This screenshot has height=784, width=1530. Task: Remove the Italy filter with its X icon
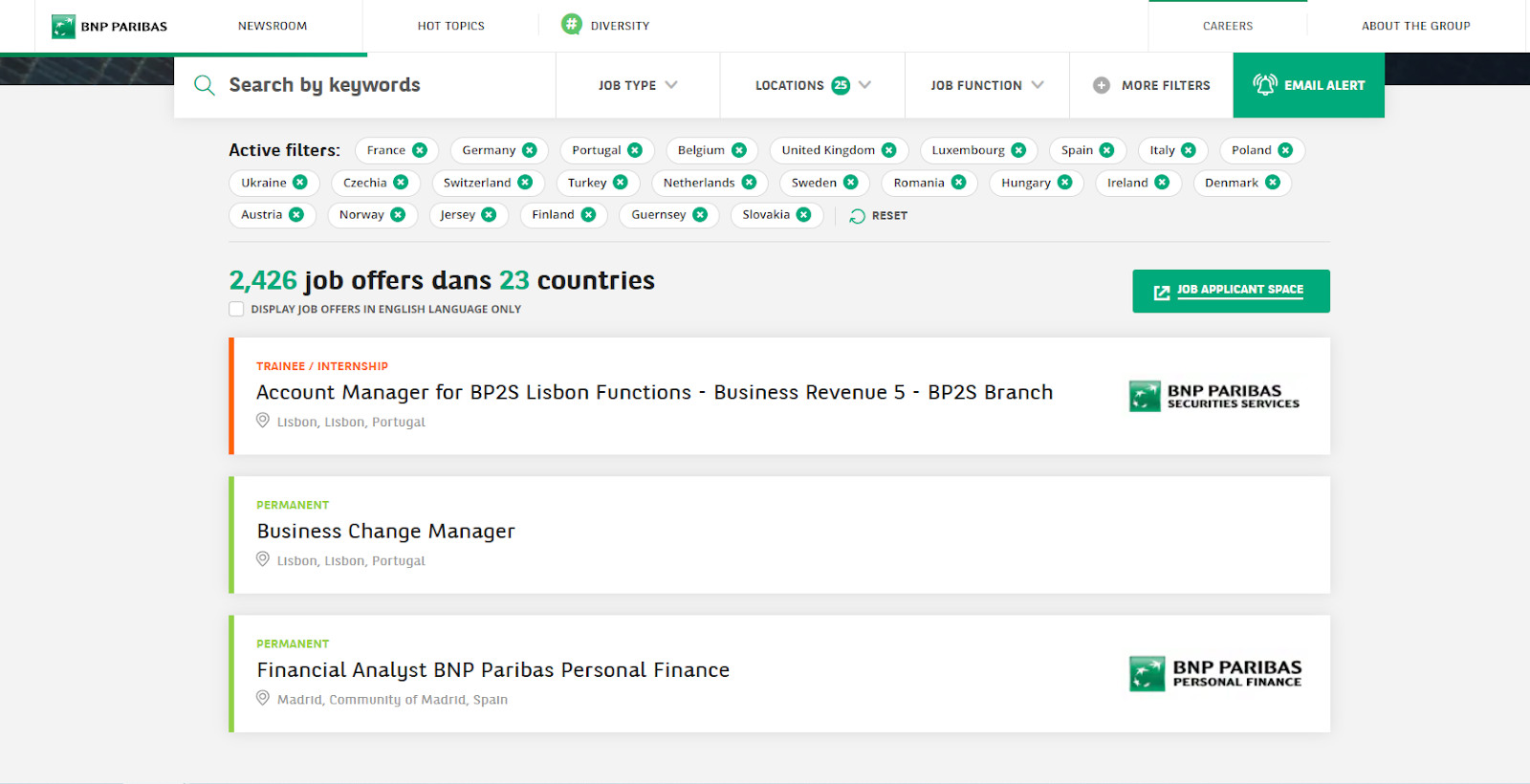pyautogui.click(x=1189, y=150)
